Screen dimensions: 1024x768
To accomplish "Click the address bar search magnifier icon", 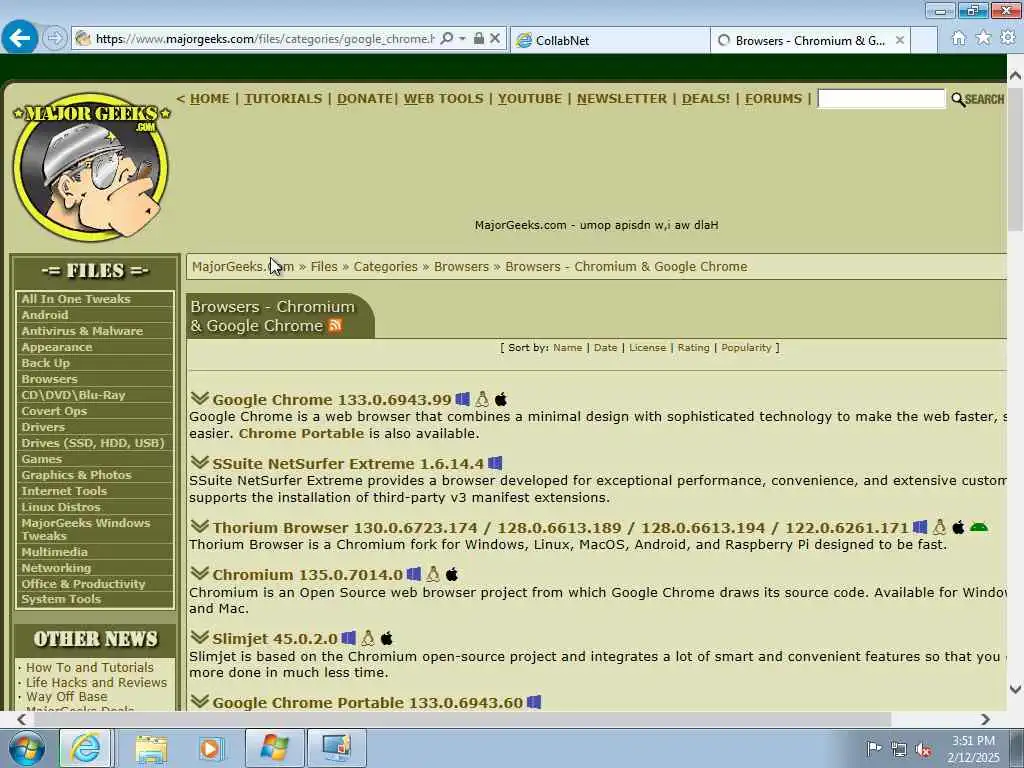I will [x=447, y=39].
